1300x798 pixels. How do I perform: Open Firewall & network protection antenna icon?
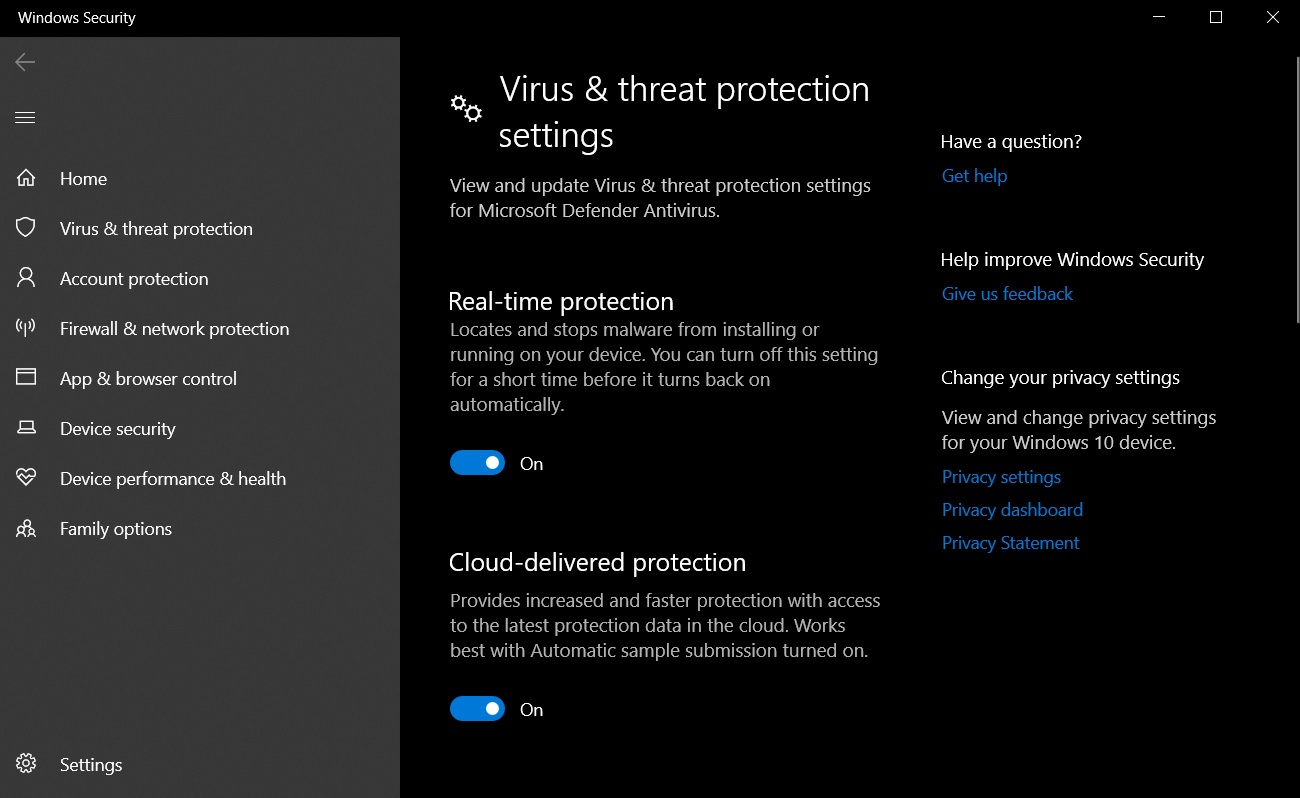point(26,328)
